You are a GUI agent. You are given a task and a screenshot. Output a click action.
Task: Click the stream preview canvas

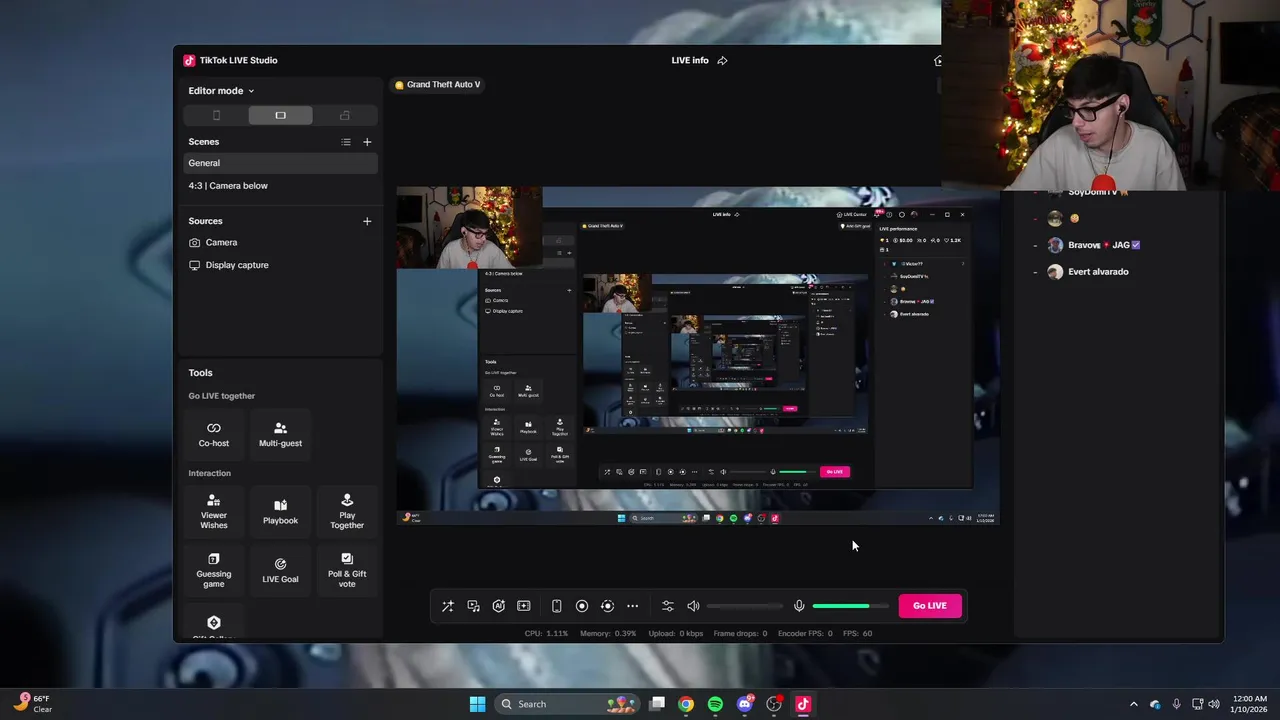click(698, 356)
